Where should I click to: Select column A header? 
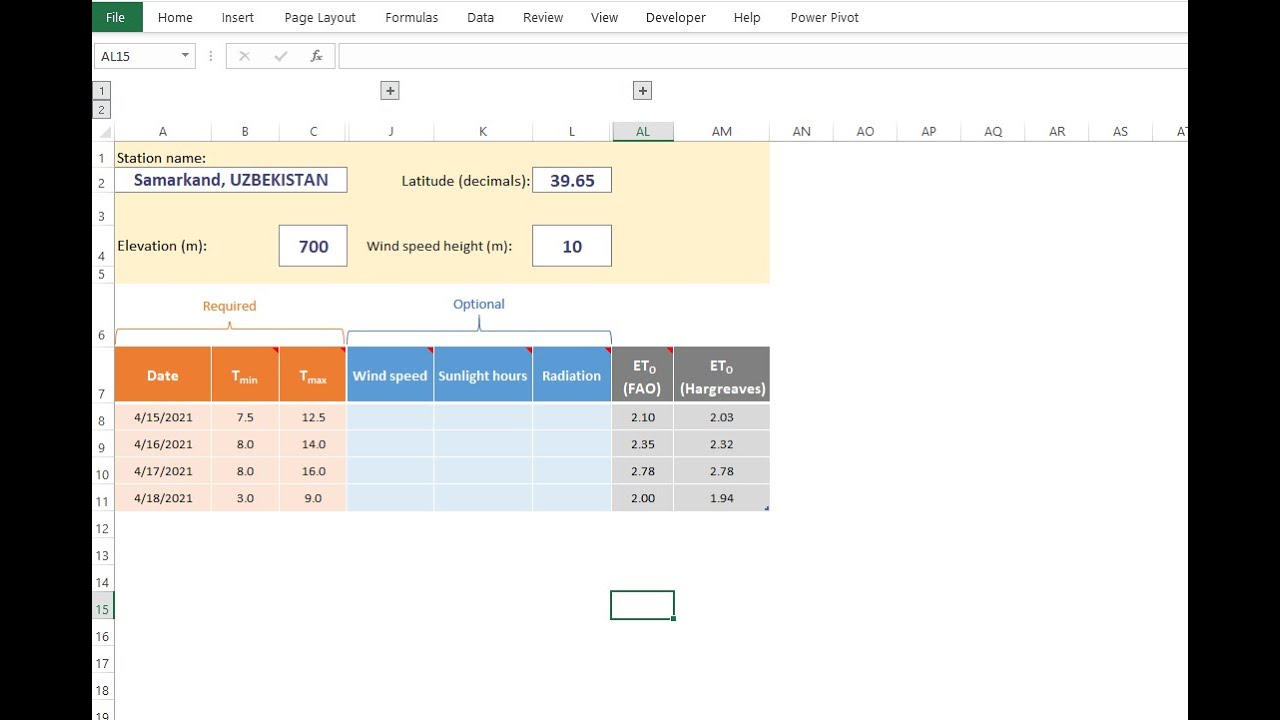click(x=163, y=131)
